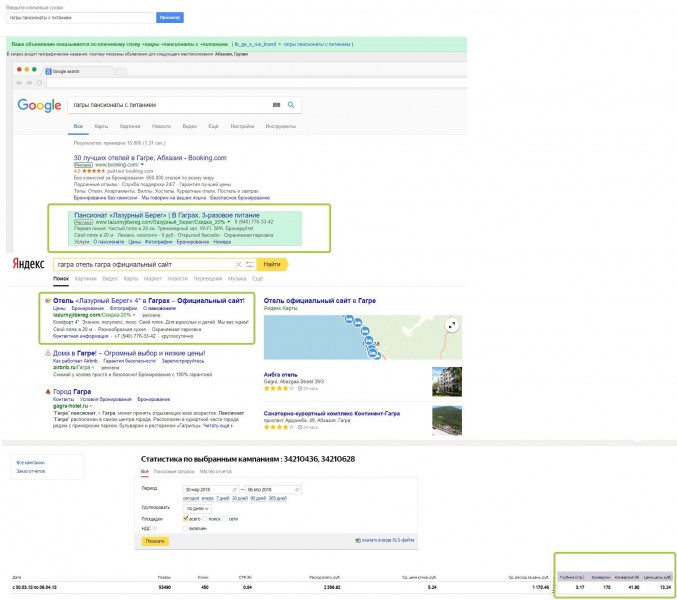Expand arrow next to gagra-hotel.ru URL

(x=91, y=406)
